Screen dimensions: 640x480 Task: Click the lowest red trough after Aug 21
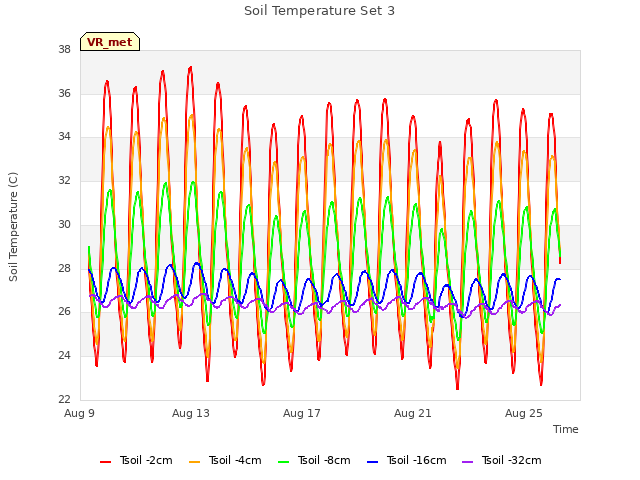tap(458, 388)
